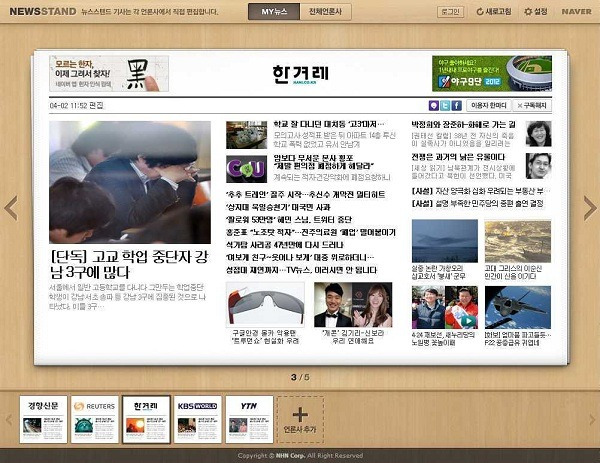Viewport: 600px width, 463px height.
Task: Open article 팔로워 53만명 혜민 스님
Action: (x=289, y=220)
